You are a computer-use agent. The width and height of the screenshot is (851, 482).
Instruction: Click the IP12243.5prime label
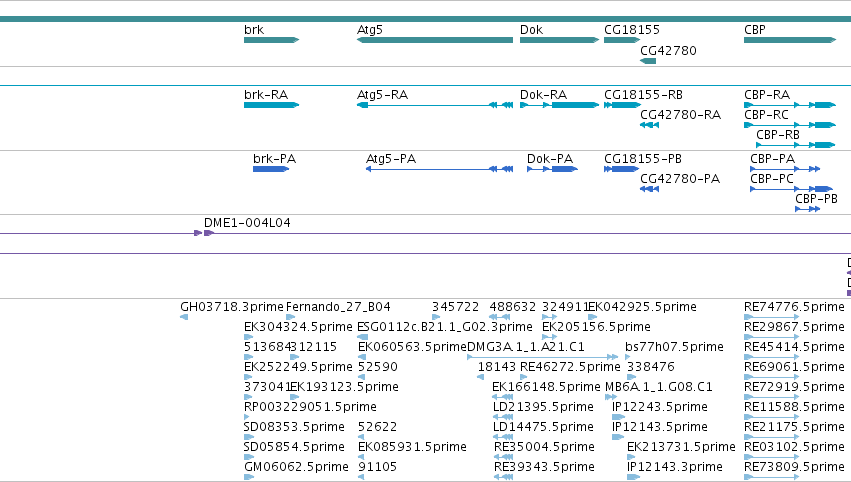tap(660, 407)
